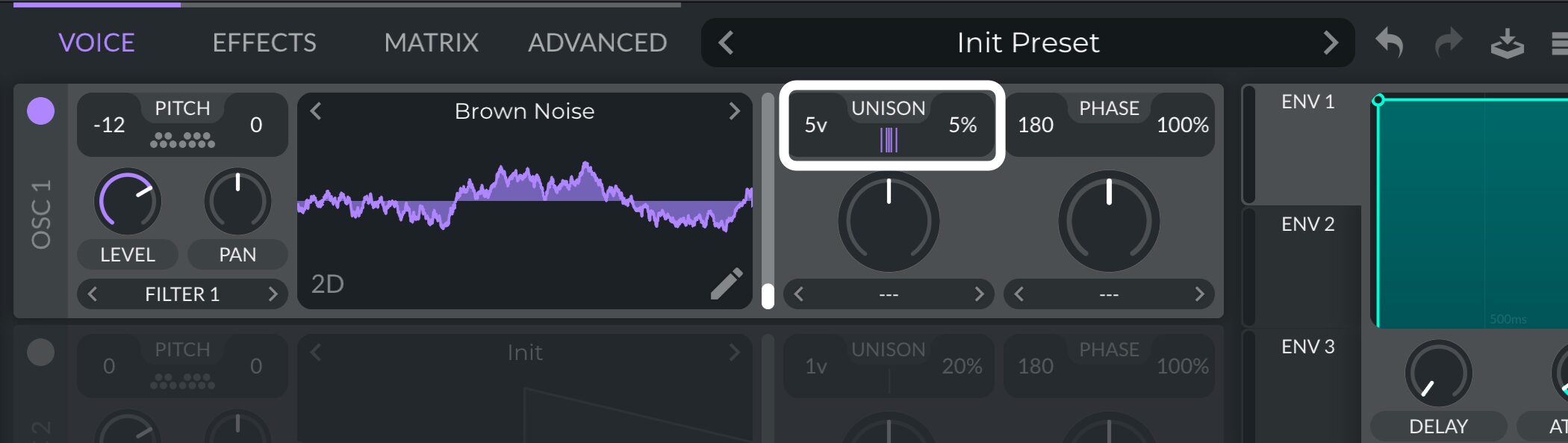Click the save preset icon
The image size is (1568, 443).
1507,43
